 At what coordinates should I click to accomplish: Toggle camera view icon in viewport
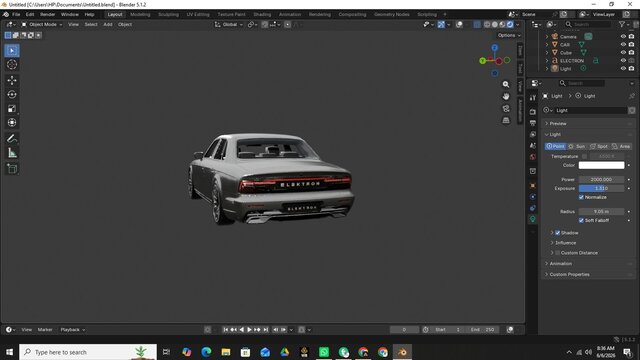click(506, 109)
